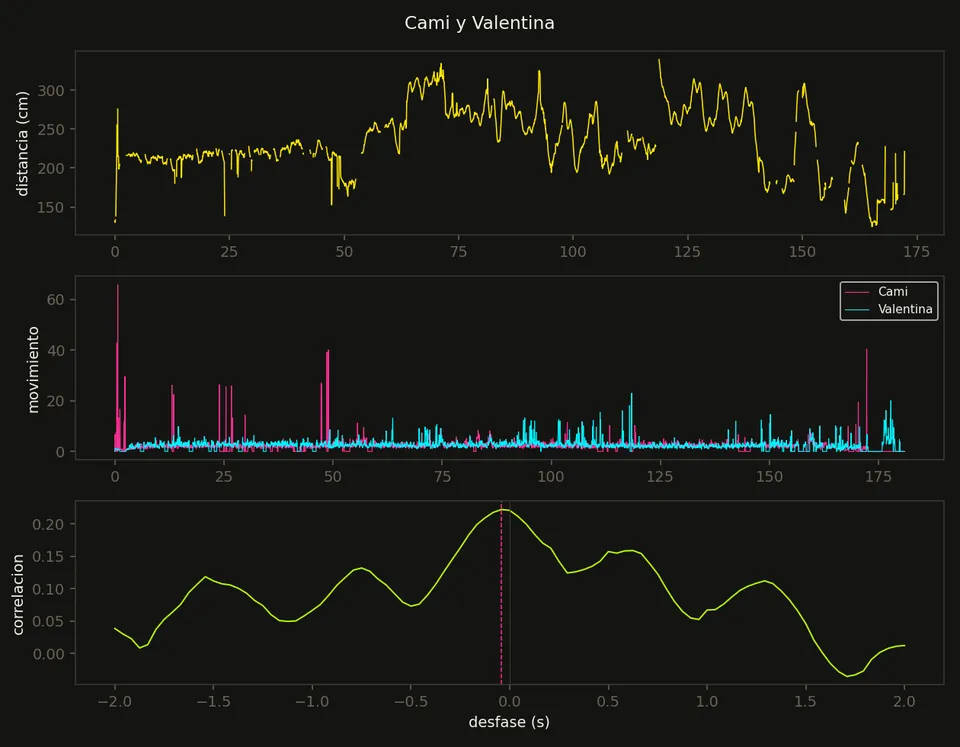Click the 0.20 tick on correlation axis
This screenshot has height=747, width=960.
(48, 524)
